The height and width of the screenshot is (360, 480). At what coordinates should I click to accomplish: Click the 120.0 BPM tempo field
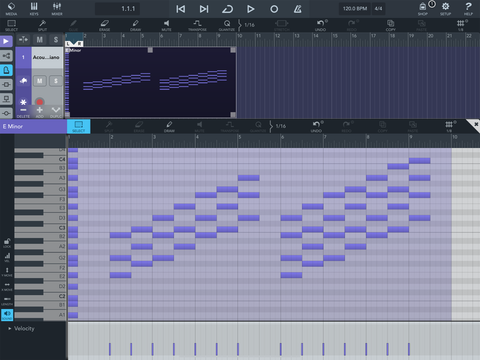[355, 9]
